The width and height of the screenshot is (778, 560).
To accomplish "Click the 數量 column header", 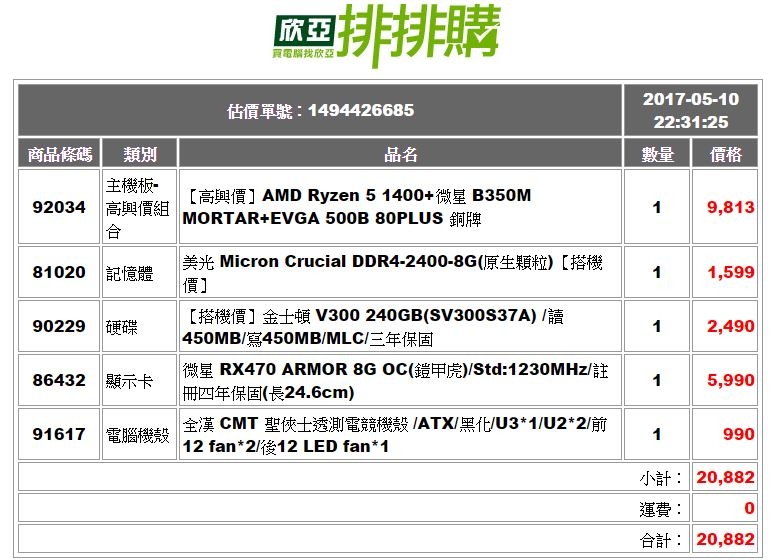I will point(657,154).
